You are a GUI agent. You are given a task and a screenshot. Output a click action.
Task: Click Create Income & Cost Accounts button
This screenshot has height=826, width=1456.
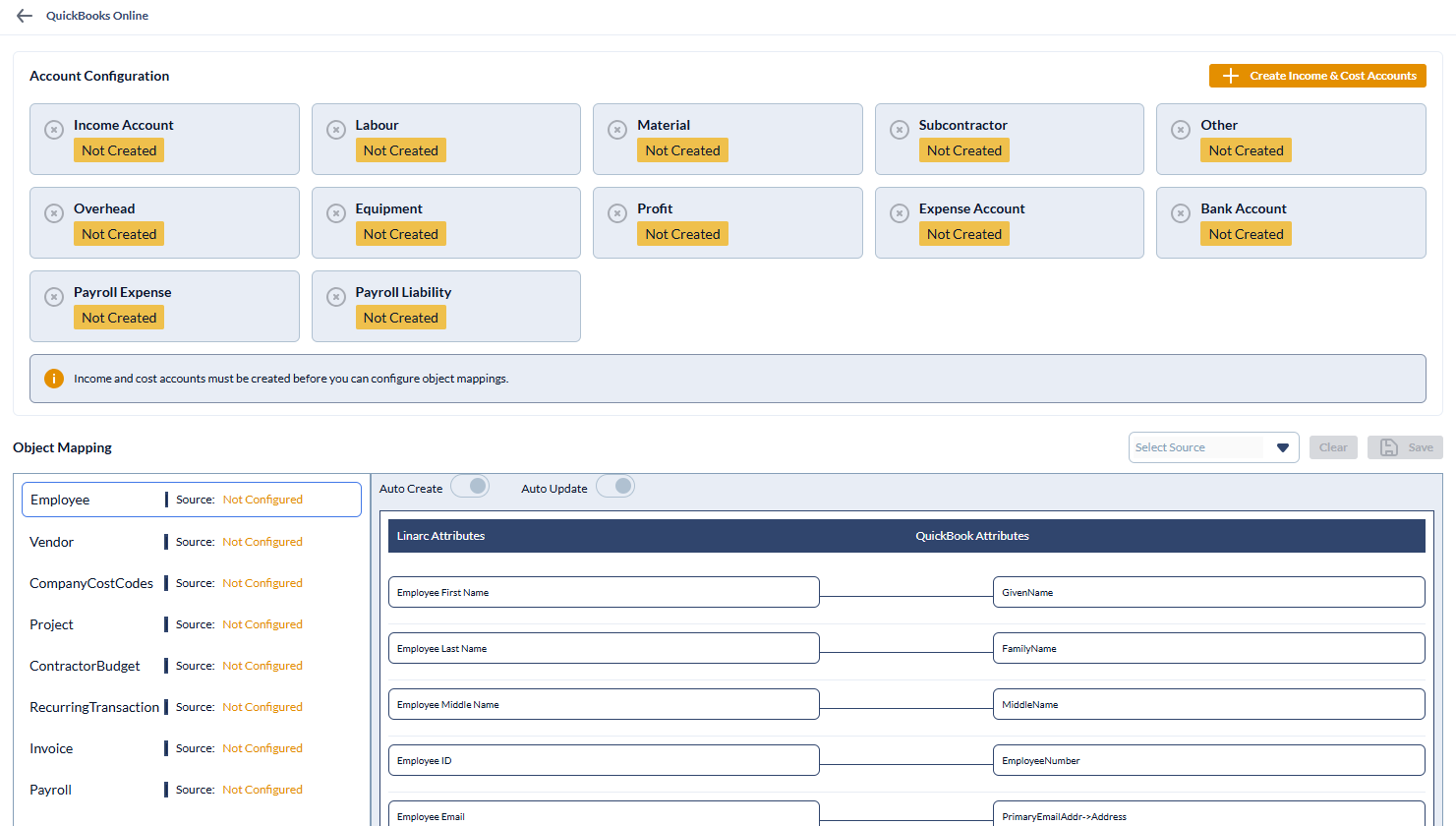tap(1317, 76)
